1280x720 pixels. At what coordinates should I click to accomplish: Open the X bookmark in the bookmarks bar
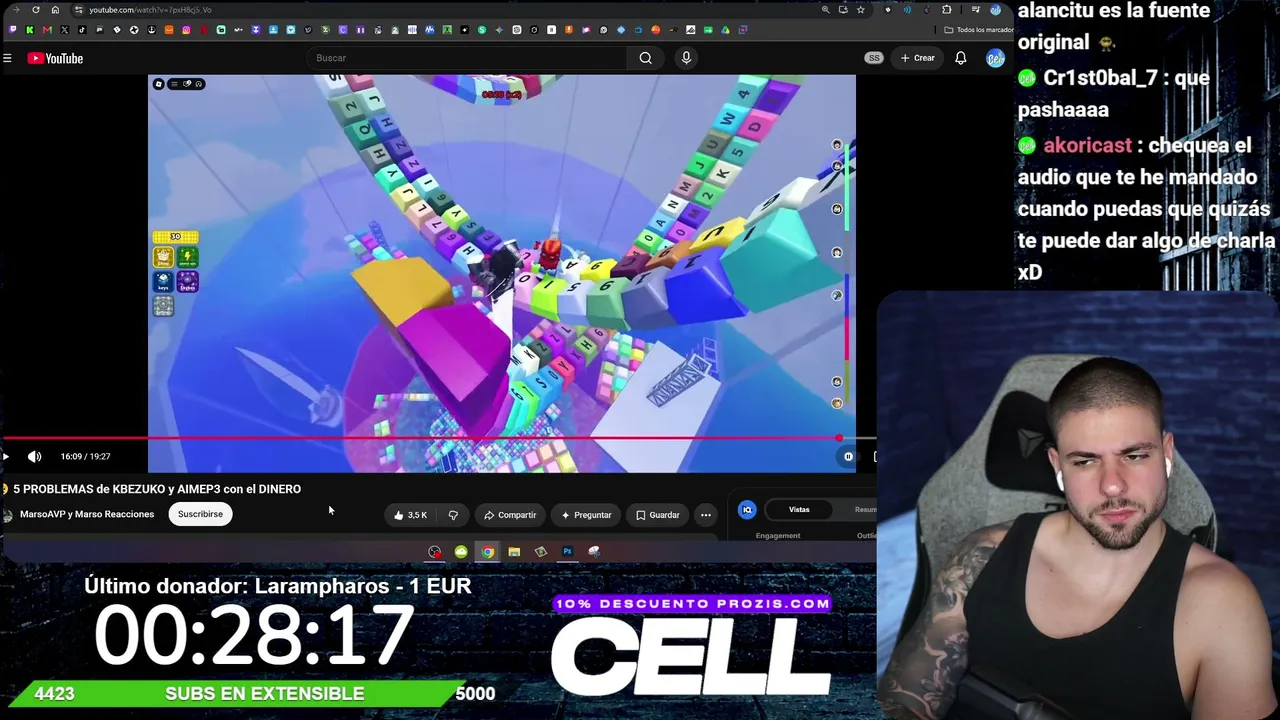coord(64,30)
